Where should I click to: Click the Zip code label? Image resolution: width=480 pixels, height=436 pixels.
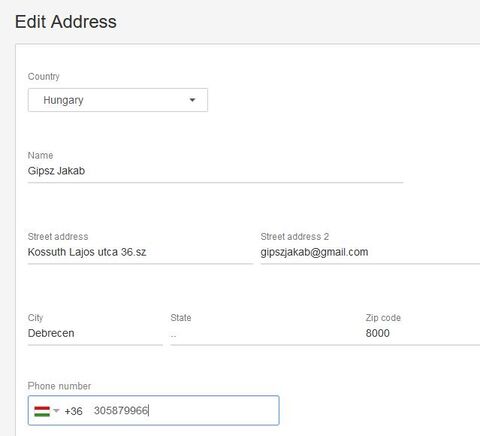click(x=383, y=318)
